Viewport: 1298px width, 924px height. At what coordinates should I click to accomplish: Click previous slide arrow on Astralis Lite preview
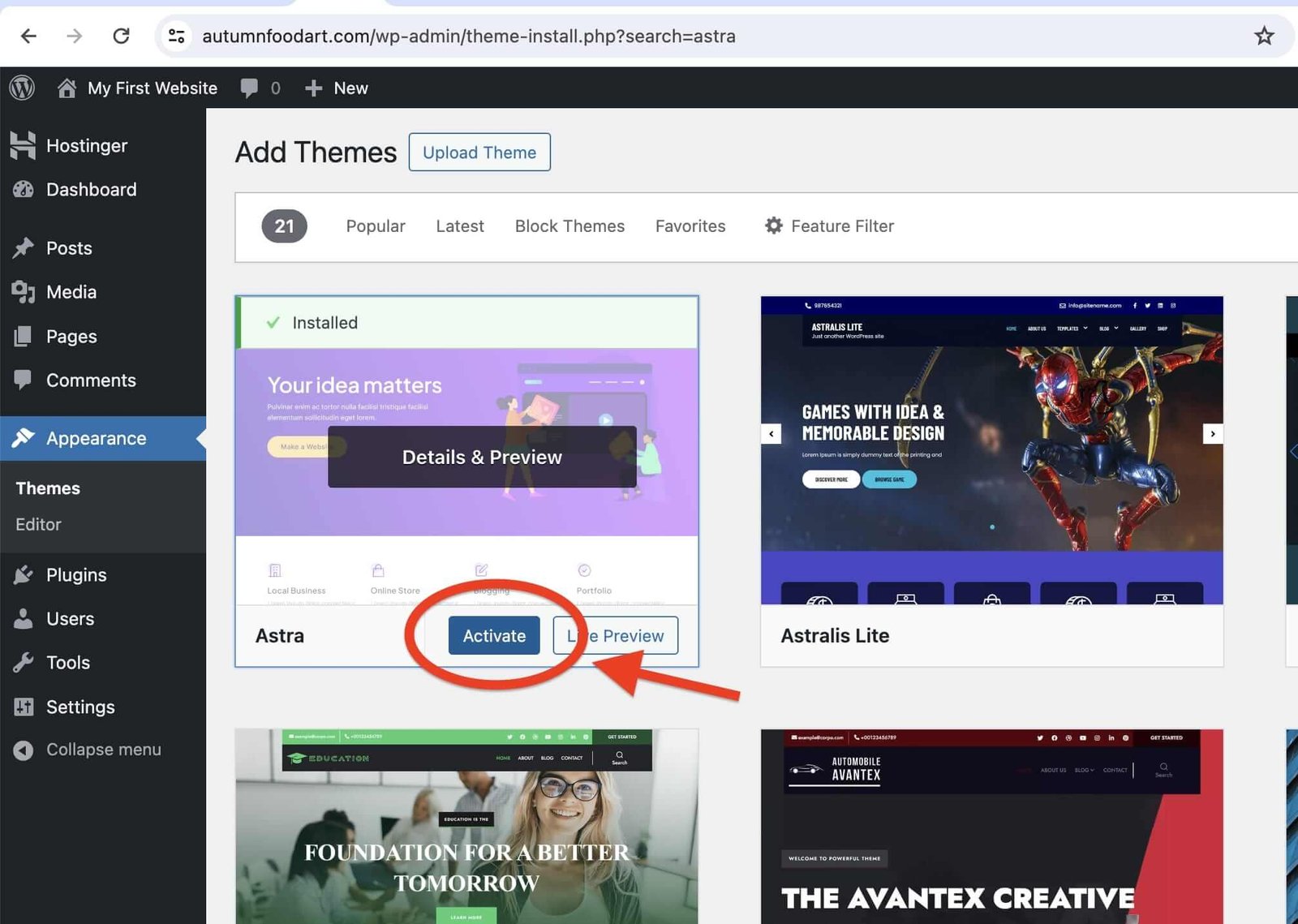coord(771,433)
